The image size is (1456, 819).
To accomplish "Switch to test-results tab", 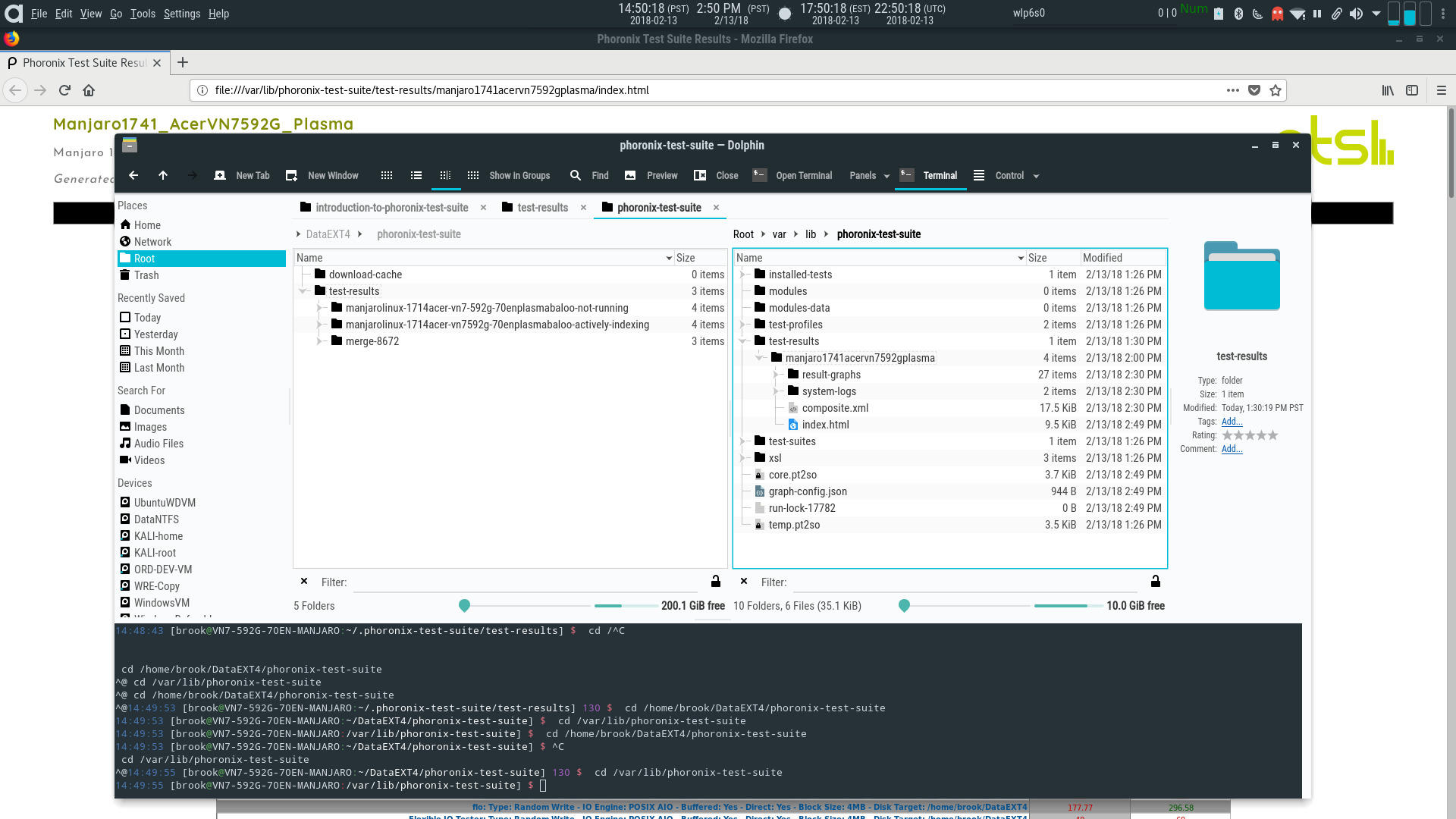I will coord(535,208).
